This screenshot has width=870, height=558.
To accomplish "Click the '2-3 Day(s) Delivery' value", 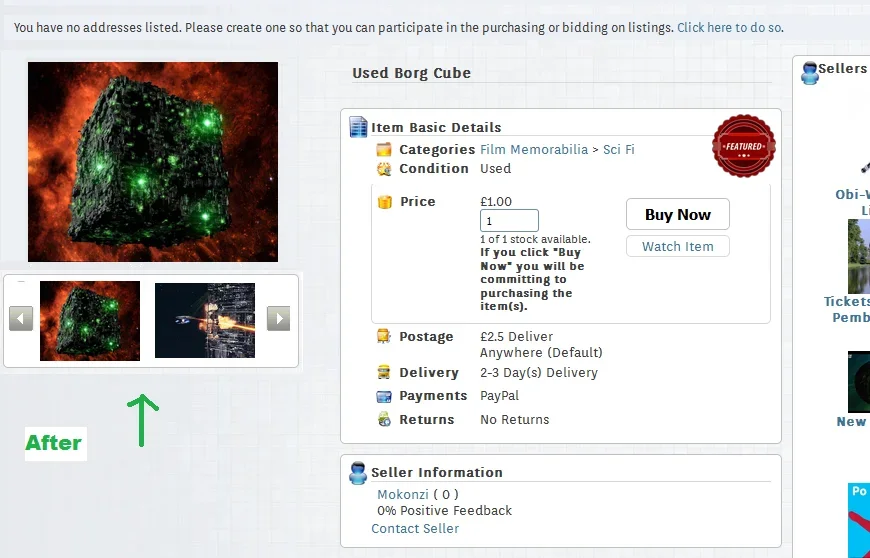I will [539, 372].
